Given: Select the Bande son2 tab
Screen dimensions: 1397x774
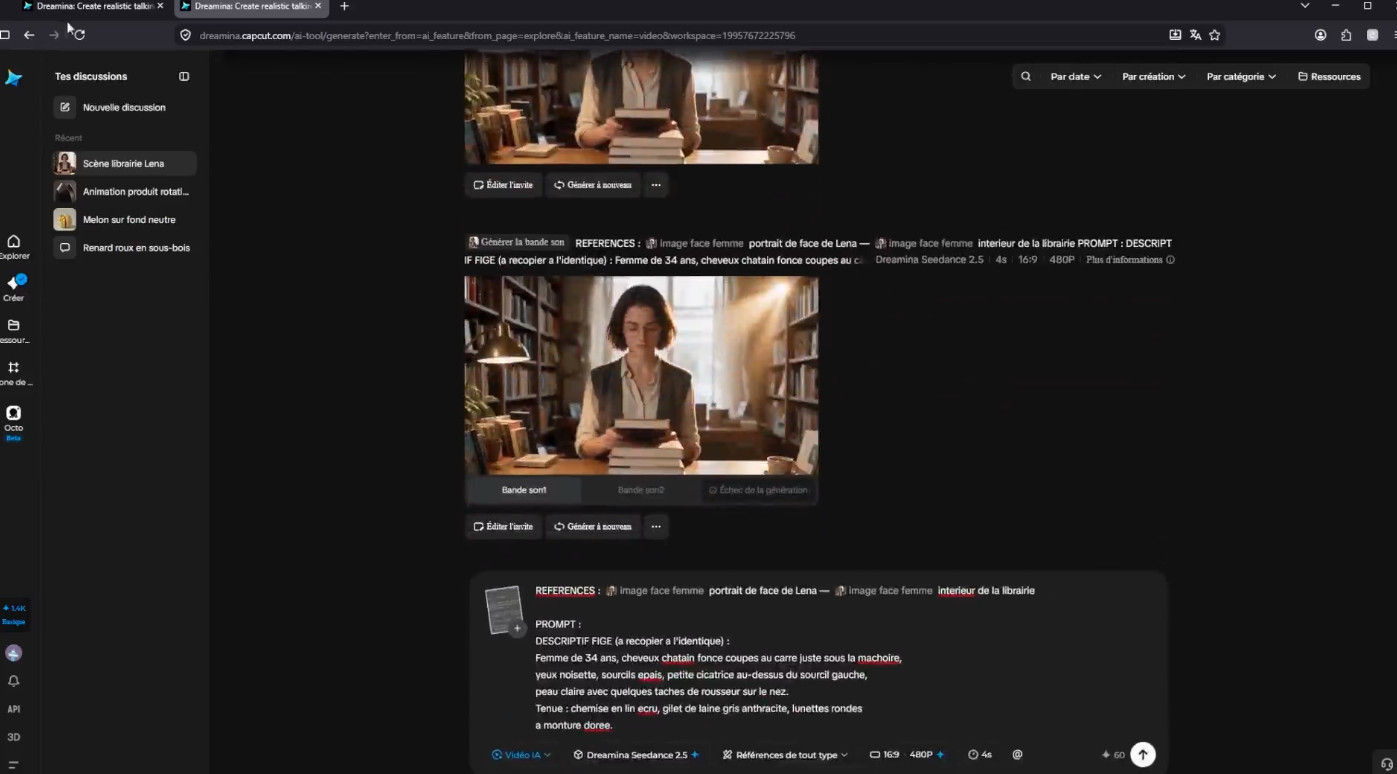Looking at the screenshot, I should click(x=641, y=490).
